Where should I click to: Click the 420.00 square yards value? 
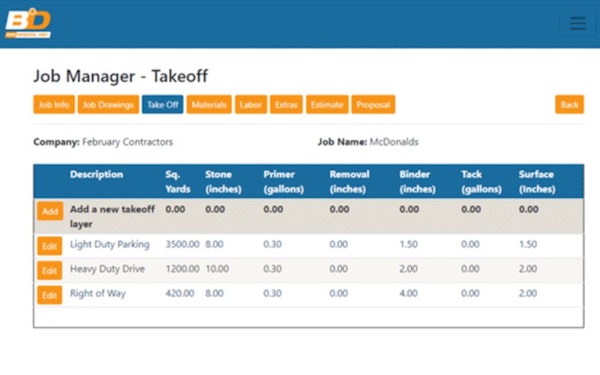coord(179,293)
